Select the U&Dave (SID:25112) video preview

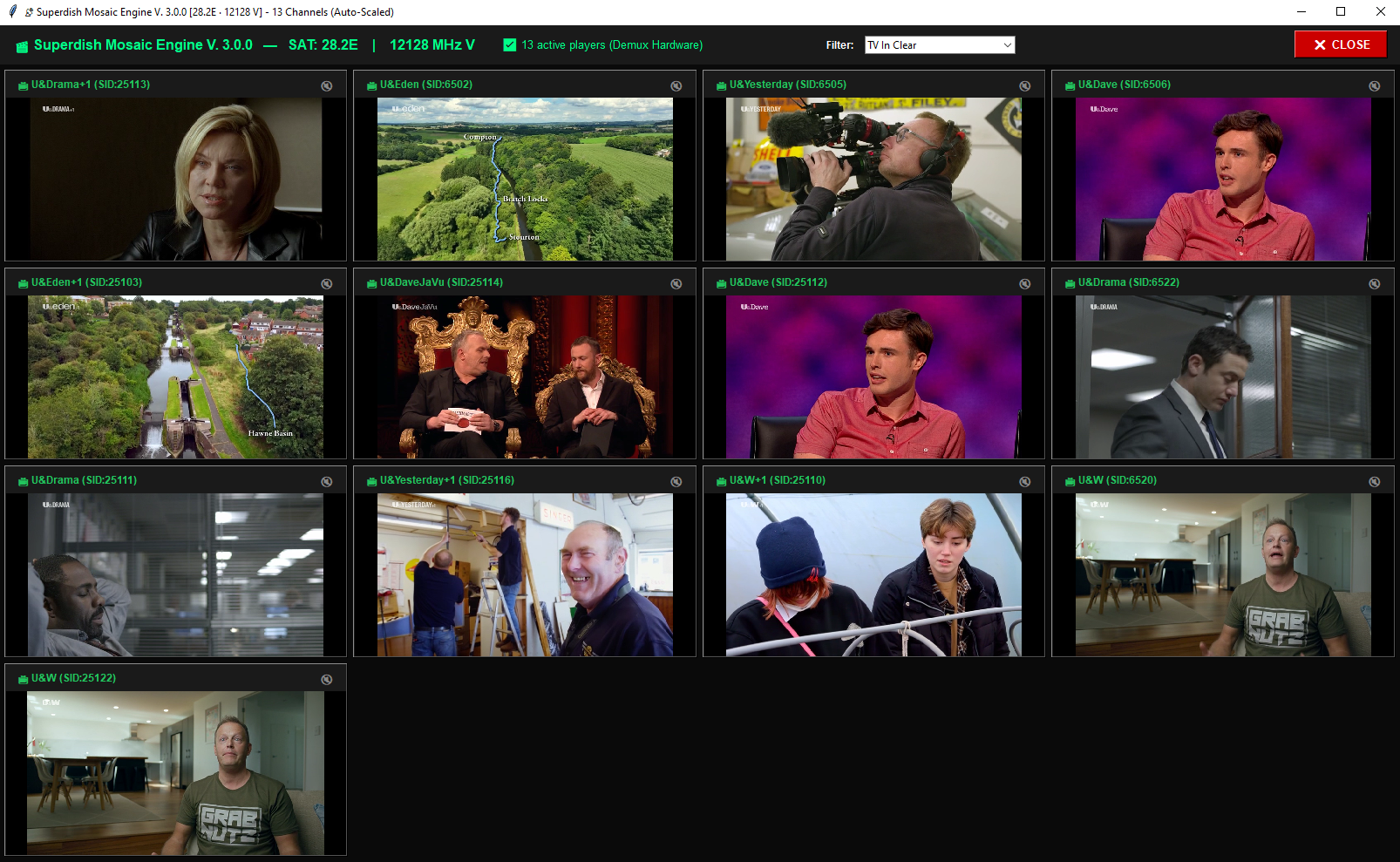point(873,377)
